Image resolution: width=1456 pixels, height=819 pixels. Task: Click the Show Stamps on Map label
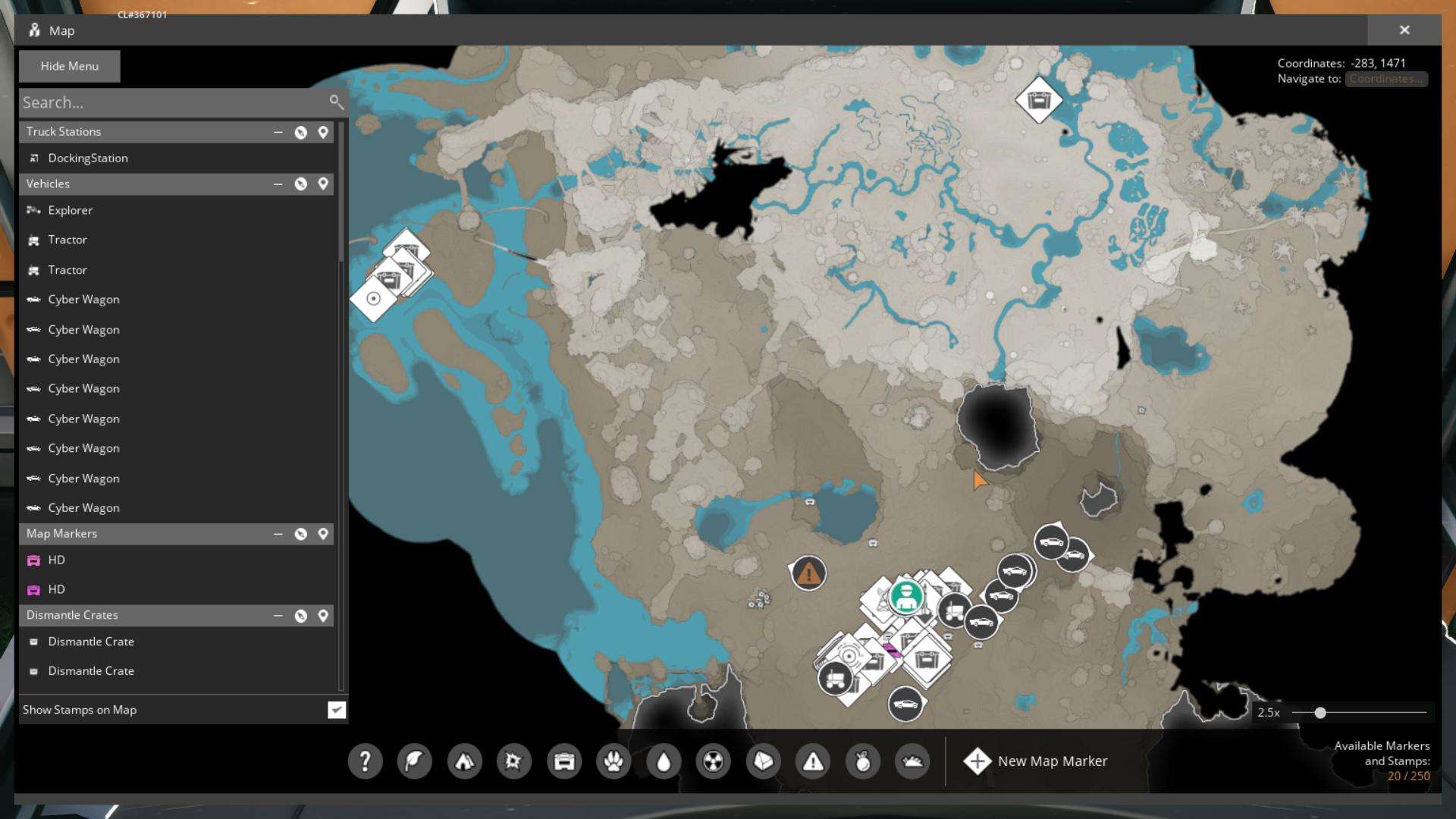(80, 710)
